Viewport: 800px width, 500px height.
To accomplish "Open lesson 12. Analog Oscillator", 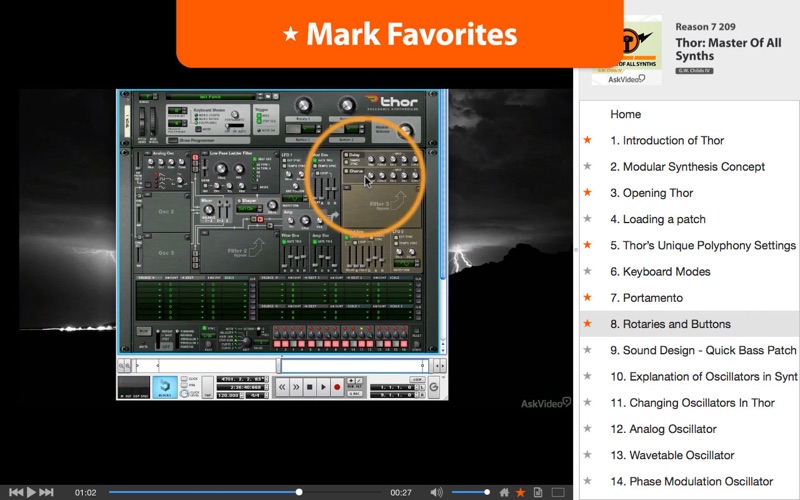I will point(663,429).
